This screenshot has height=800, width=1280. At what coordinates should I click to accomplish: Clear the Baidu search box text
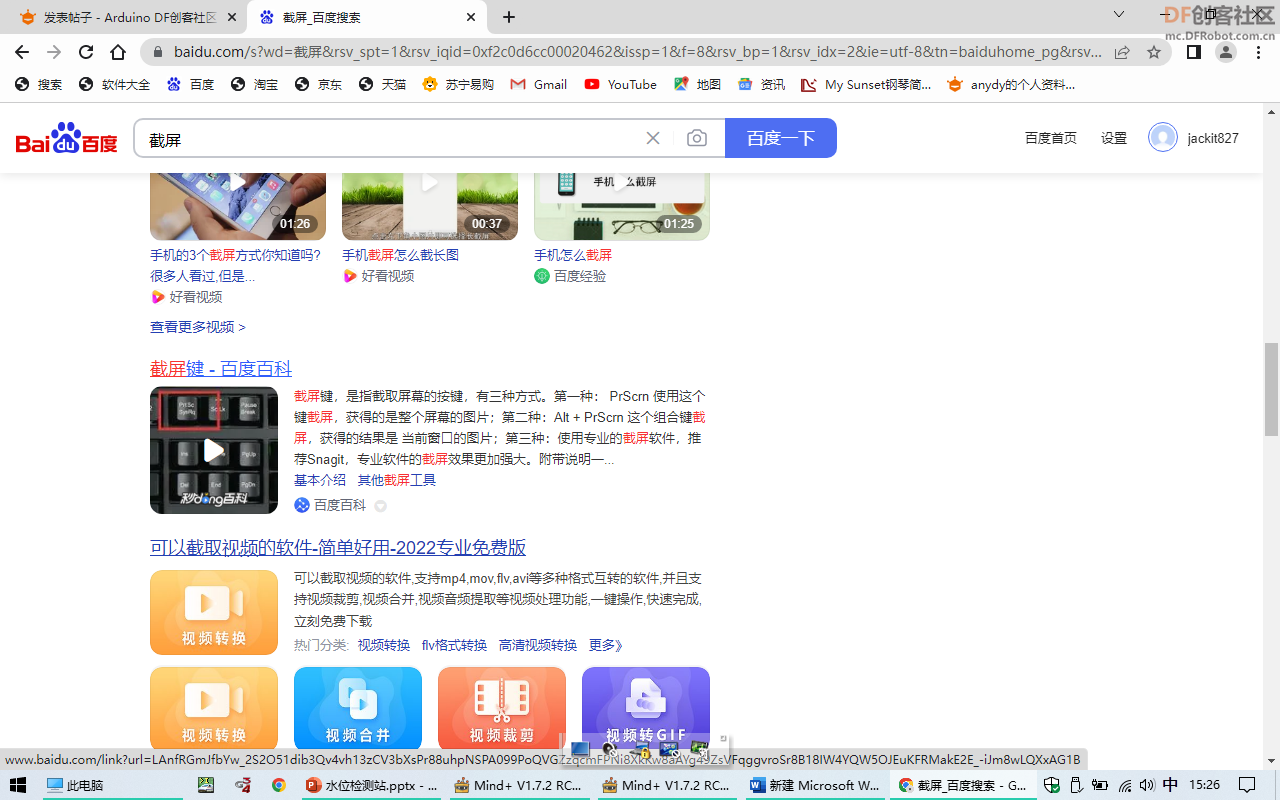(653, 138)
